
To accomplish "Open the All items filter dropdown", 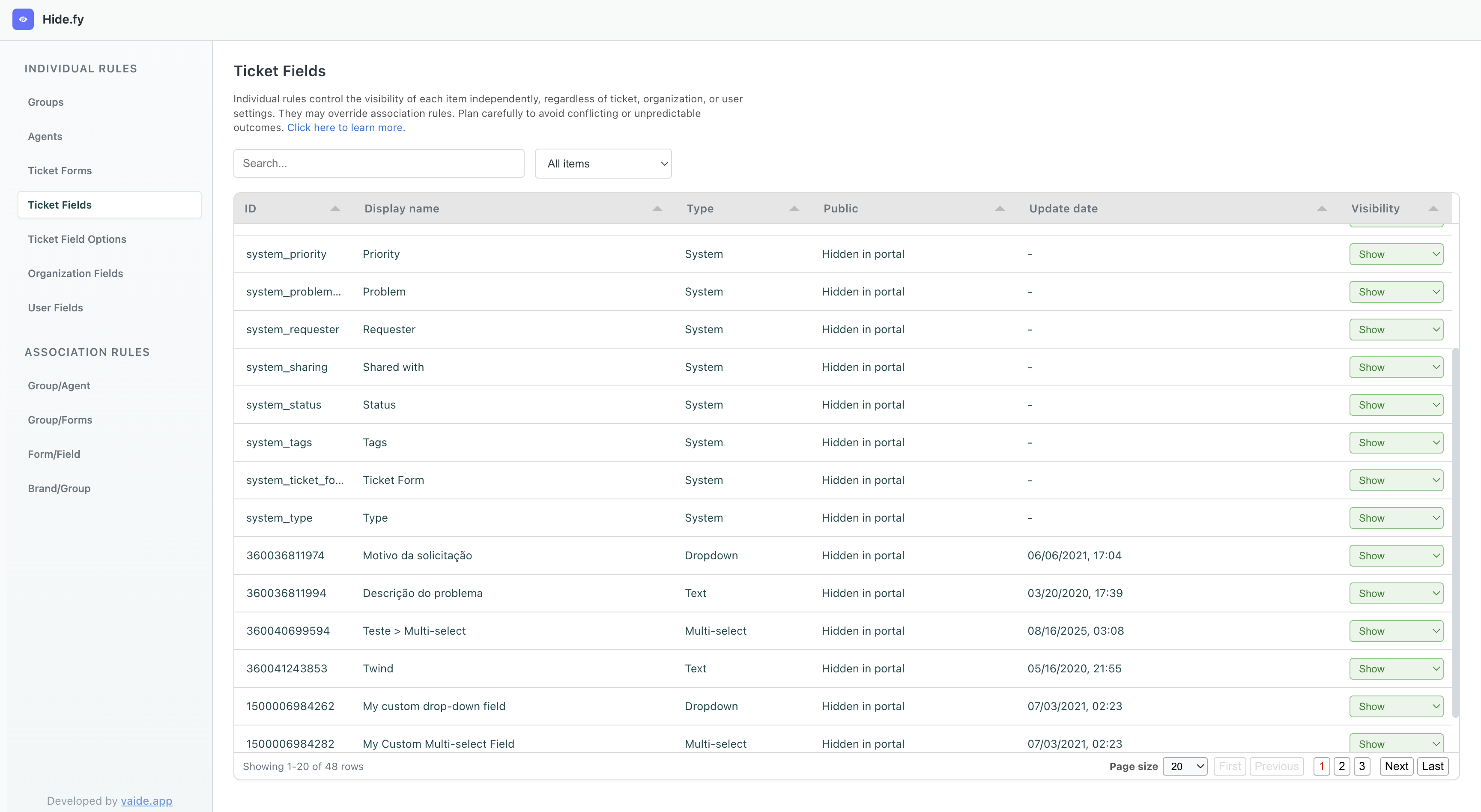I will click(603, 164).
